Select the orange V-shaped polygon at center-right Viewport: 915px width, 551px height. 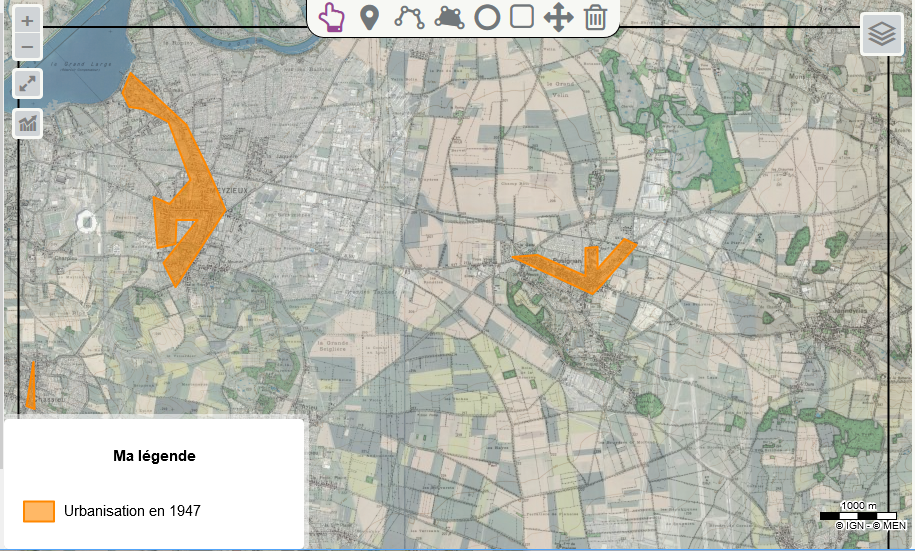(x=590, y=272)
